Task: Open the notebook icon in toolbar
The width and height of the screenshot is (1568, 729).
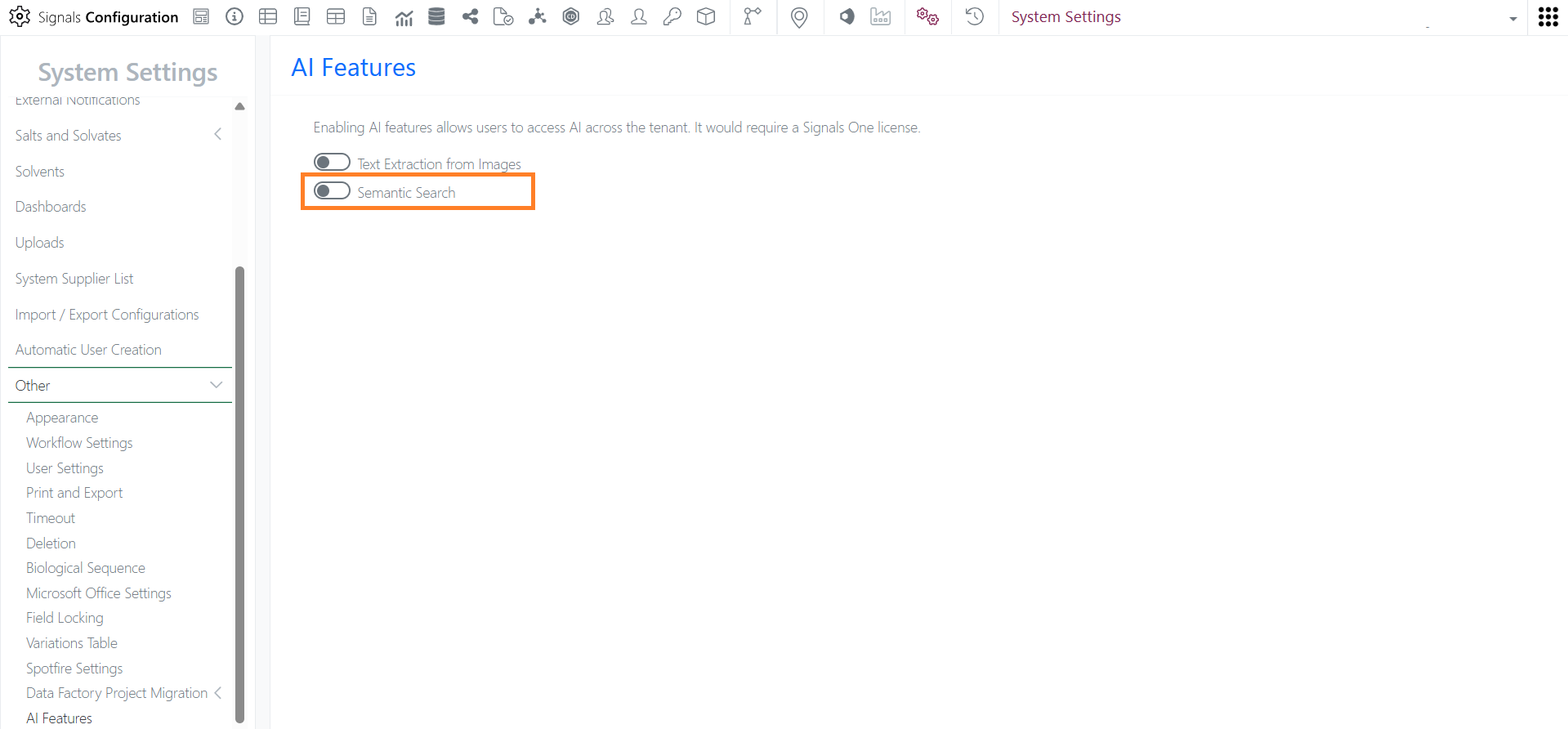Action: pyautogui.click(x=302, y=16)
